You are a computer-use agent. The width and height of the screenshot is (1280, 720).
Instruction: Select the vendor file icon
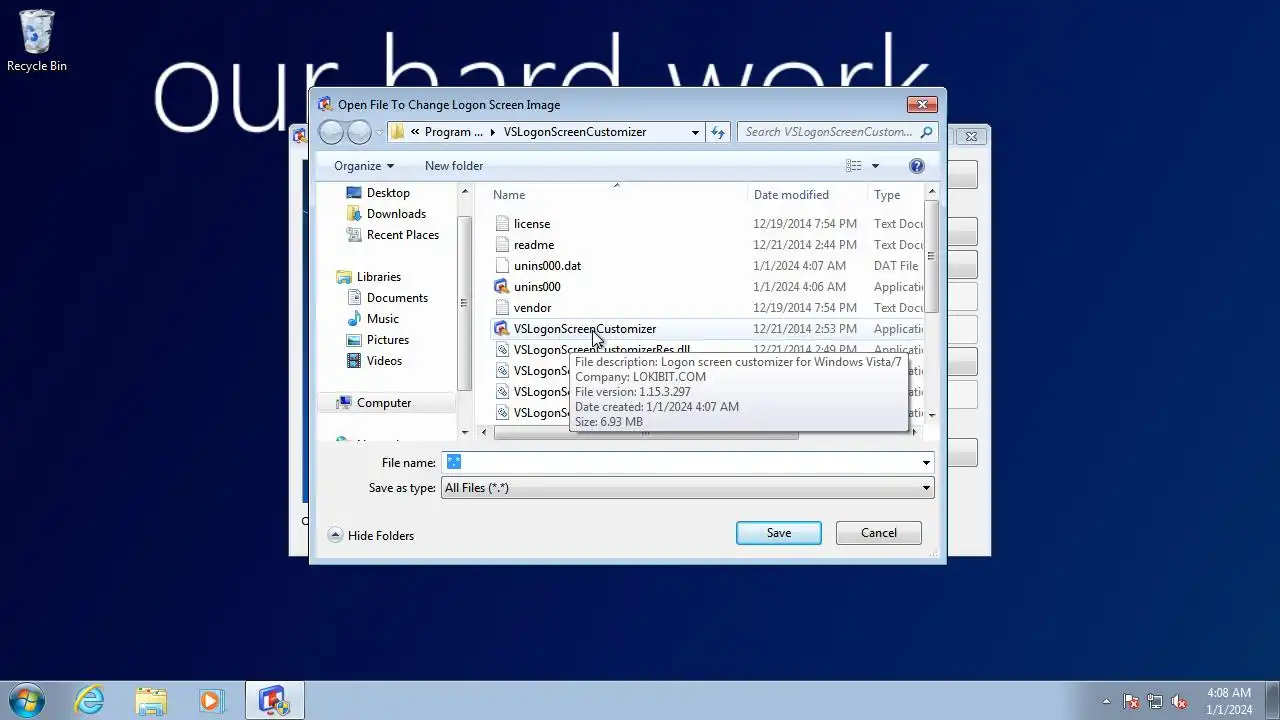click(502, 308)
